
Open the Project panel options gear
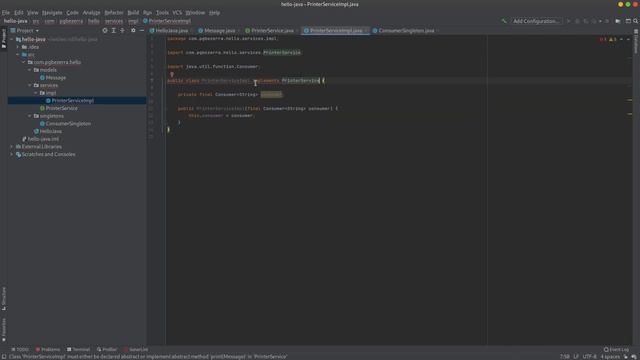pyautogui.click(x=133, y=30)
